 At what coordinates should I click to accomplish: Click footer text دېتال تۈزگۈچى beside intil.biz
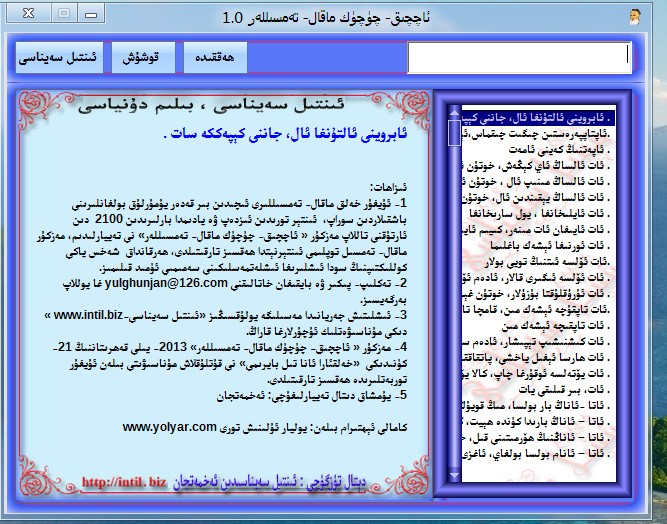click(270, 483)
